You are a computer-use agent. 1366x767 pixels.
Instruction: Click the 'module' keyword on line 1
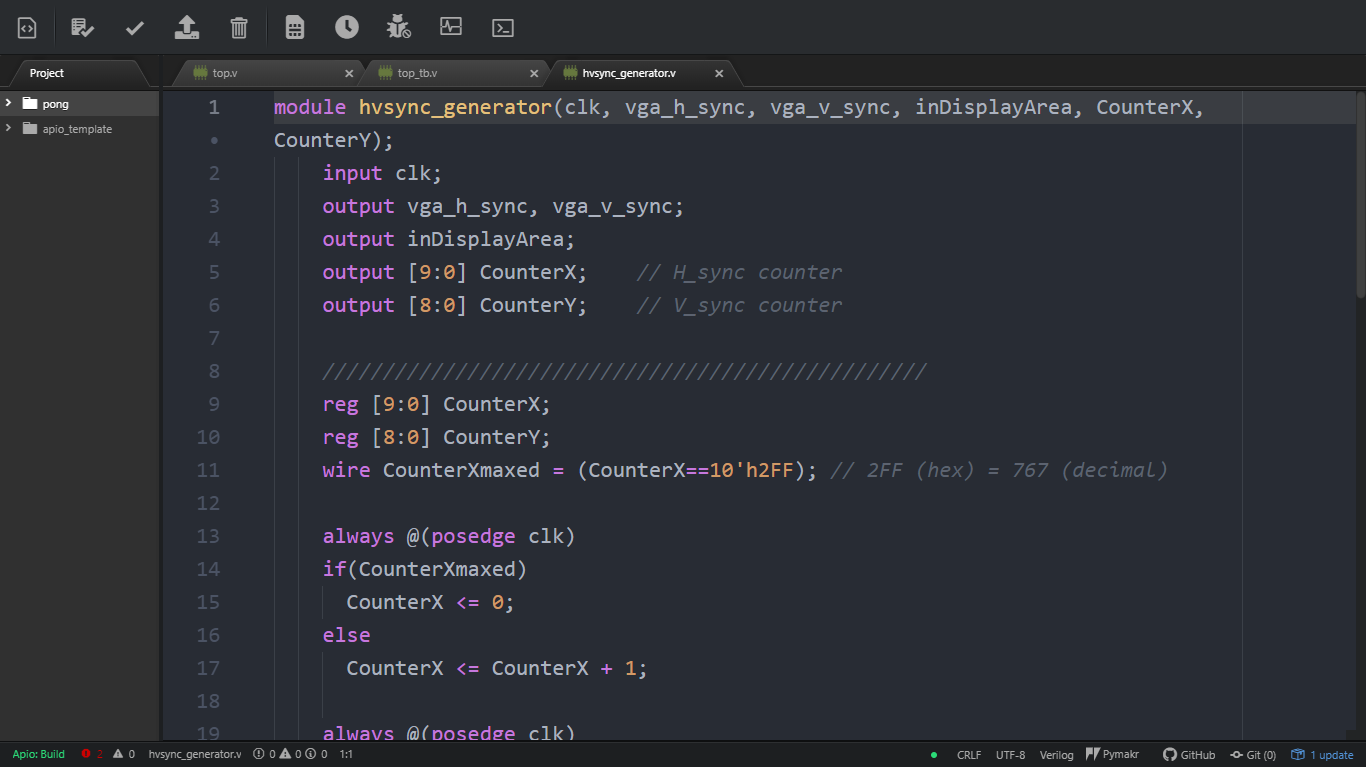[x=310, y=107]
